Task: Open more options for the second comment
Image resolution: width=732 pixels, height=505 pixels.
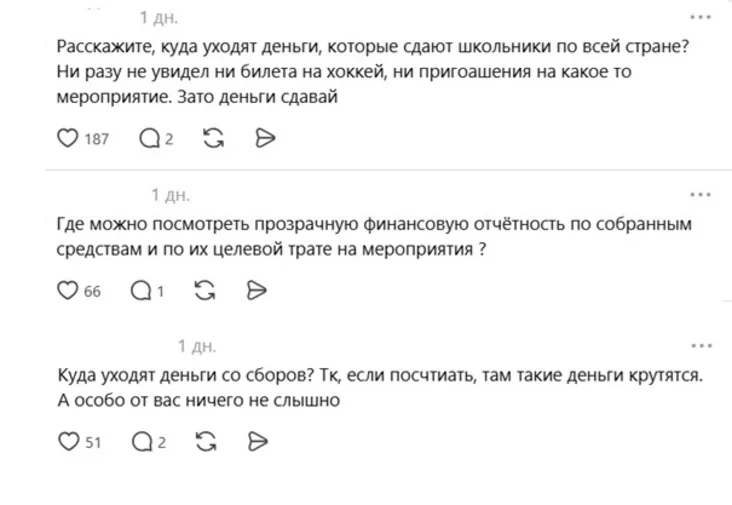Action: tap(700, 194)
